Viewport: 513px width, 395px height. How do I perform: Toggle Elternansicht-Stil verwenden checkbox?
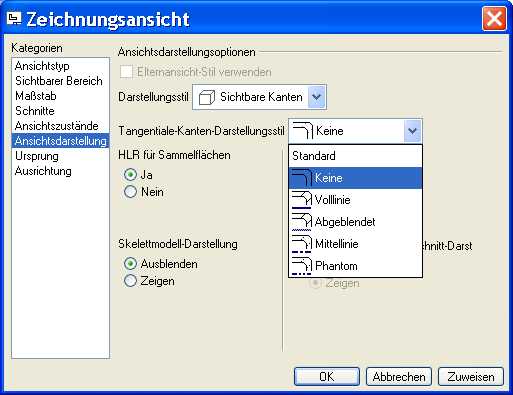pyautogui.click(x=126, y=72)
